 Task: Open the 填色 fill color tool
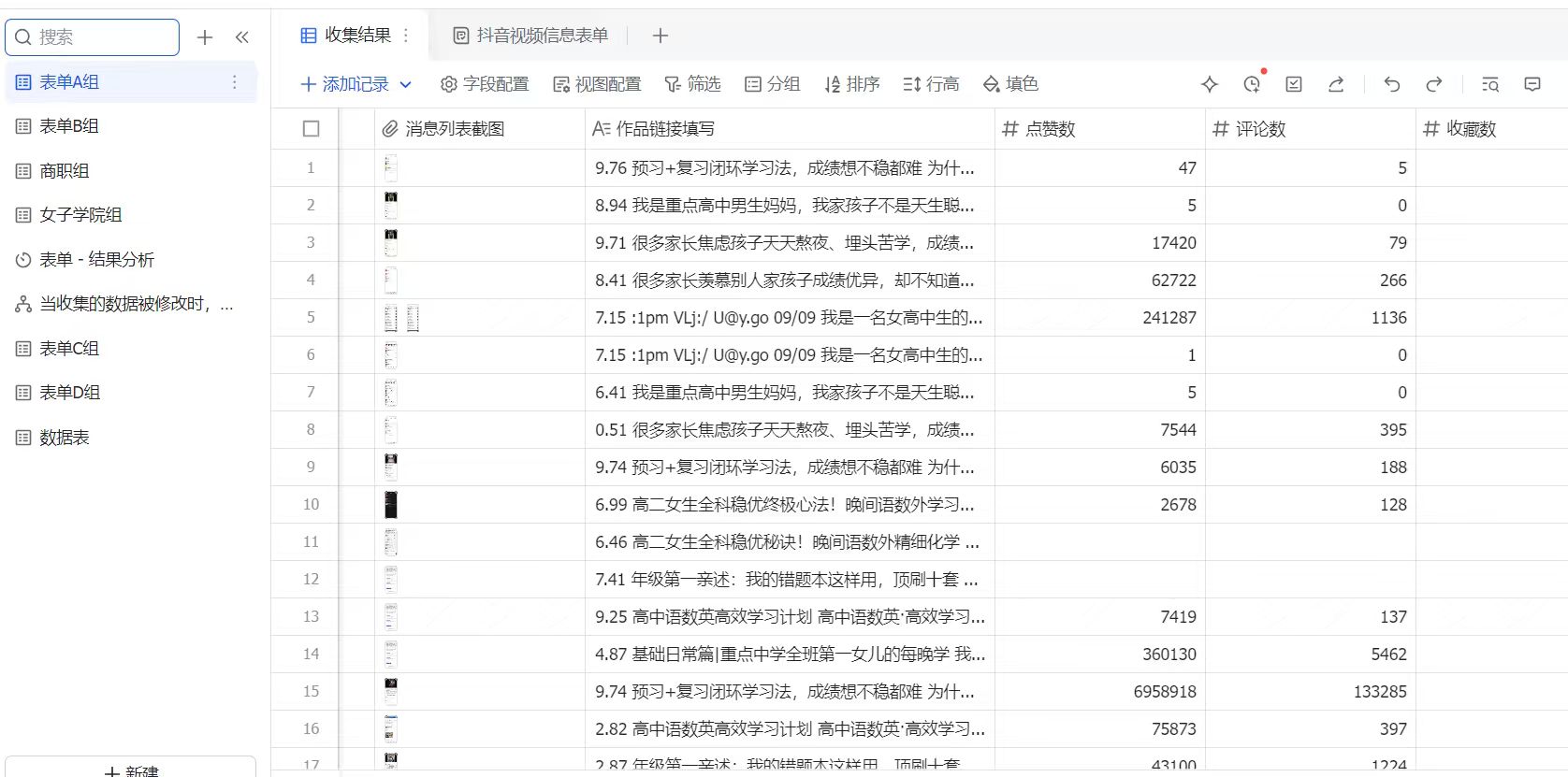point(1010,84)
